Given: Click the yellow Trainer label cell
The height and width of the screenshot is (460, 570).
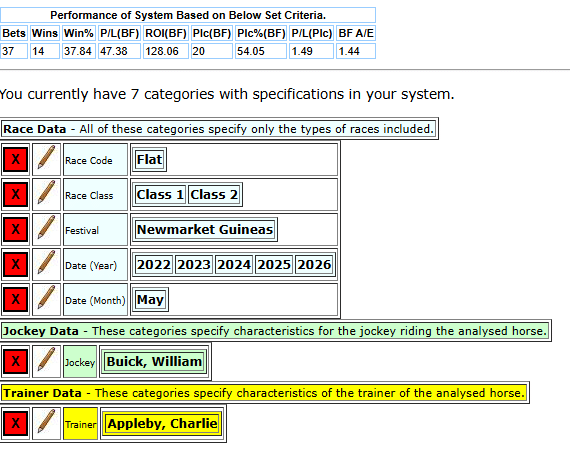Looking at the screenshot, I should (80, 424).
